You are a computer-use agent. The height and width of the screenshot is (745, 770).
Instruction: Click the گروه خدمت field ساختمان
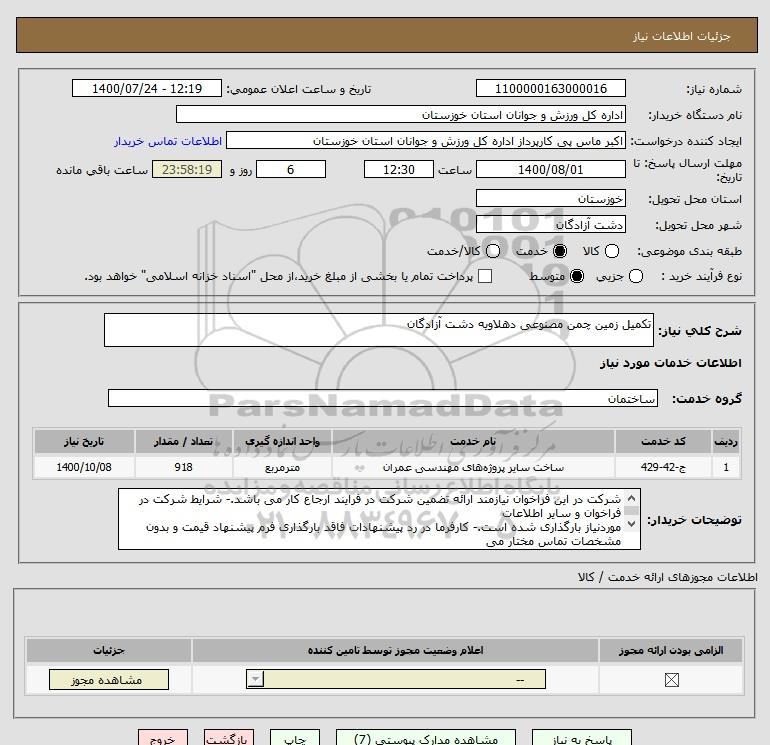(x=383, y=398)
